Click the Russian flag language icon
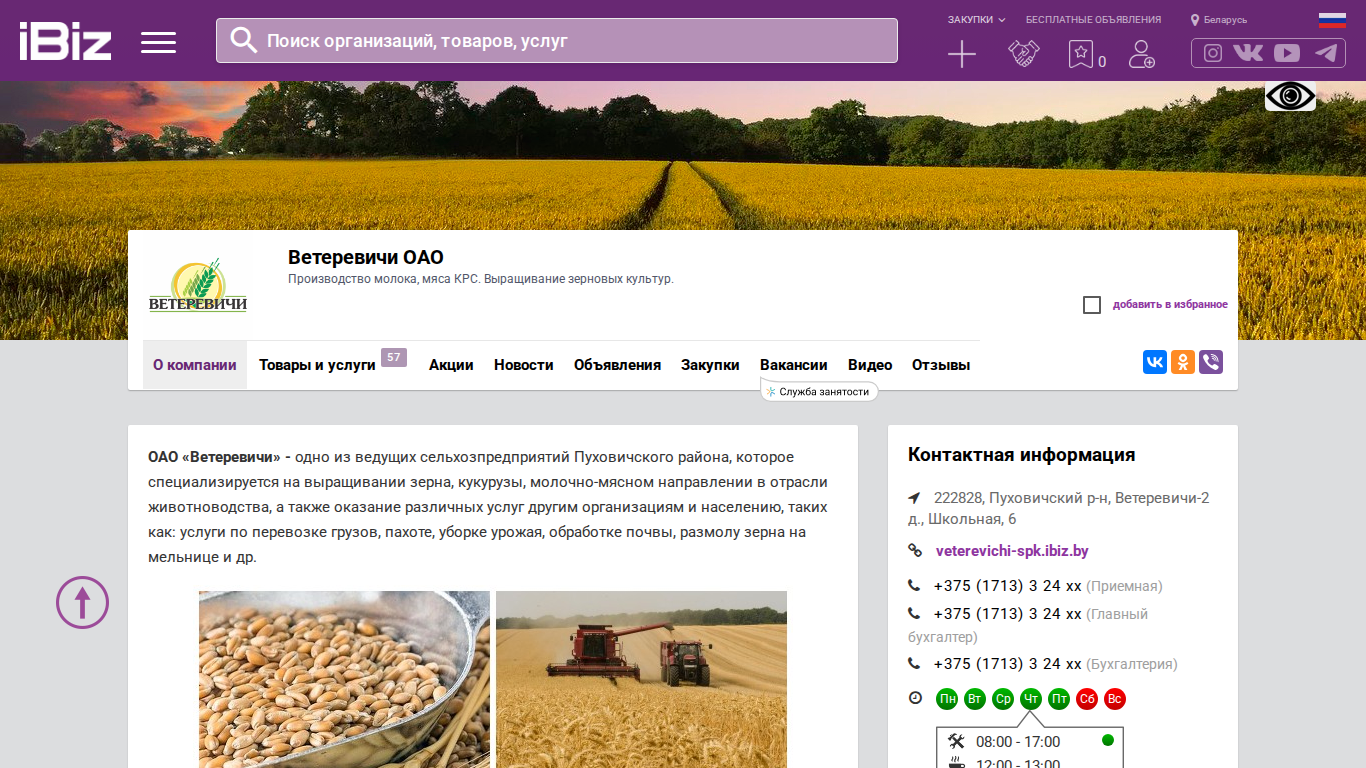1366x768 pixels. [1332, 19]
